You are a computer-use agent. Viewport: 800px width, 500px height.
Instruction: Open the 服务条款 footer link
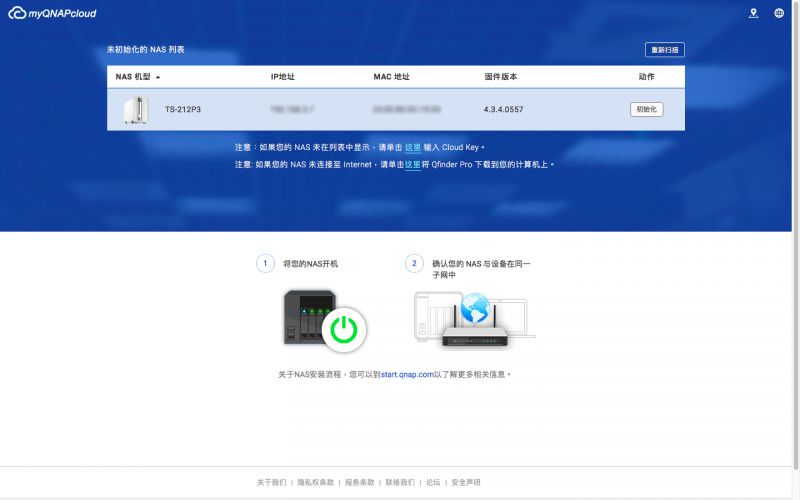359,482
